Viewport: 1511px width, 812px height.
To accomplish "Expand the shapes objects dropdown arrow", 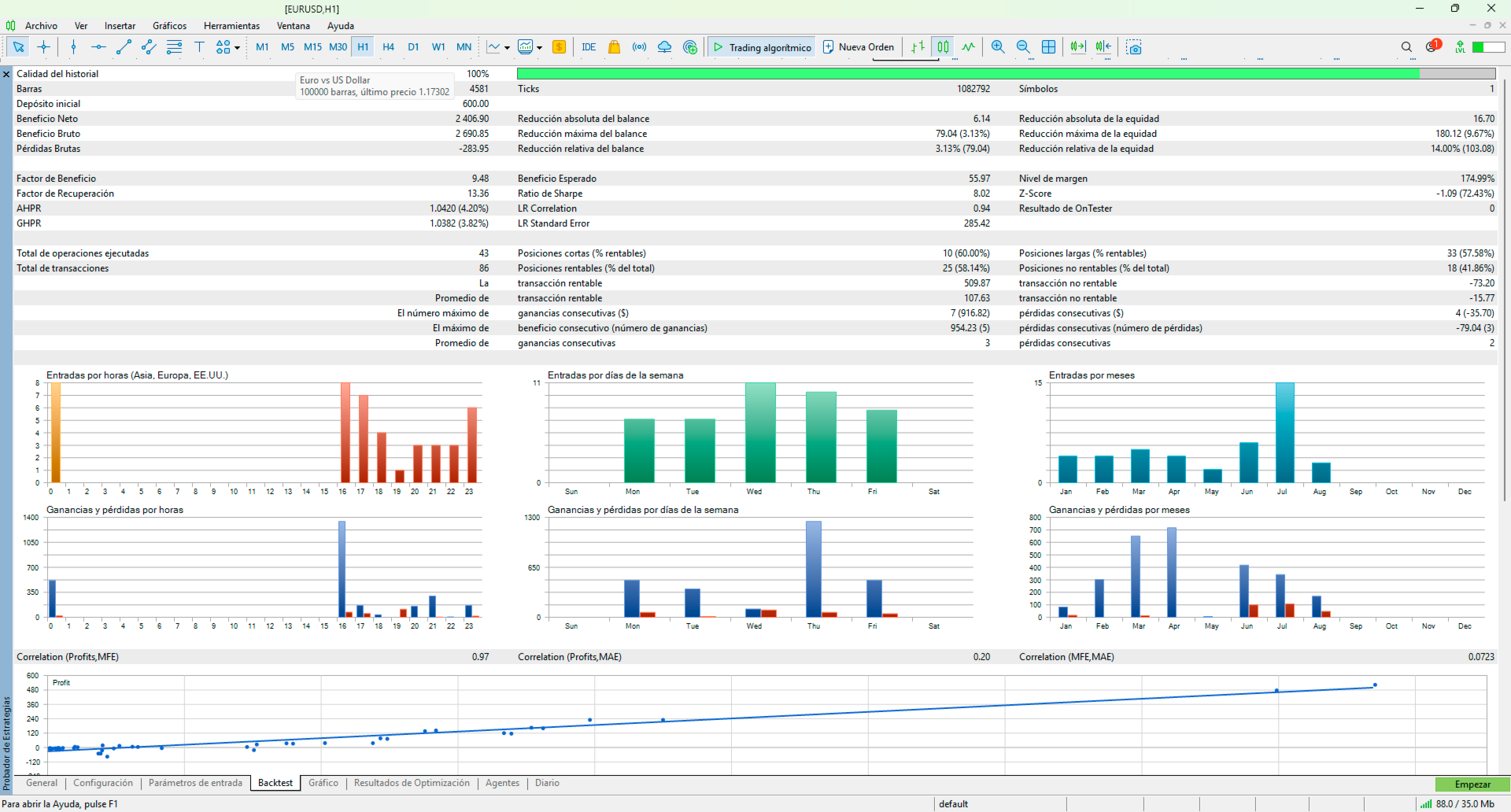I will [x=237, y=48].
